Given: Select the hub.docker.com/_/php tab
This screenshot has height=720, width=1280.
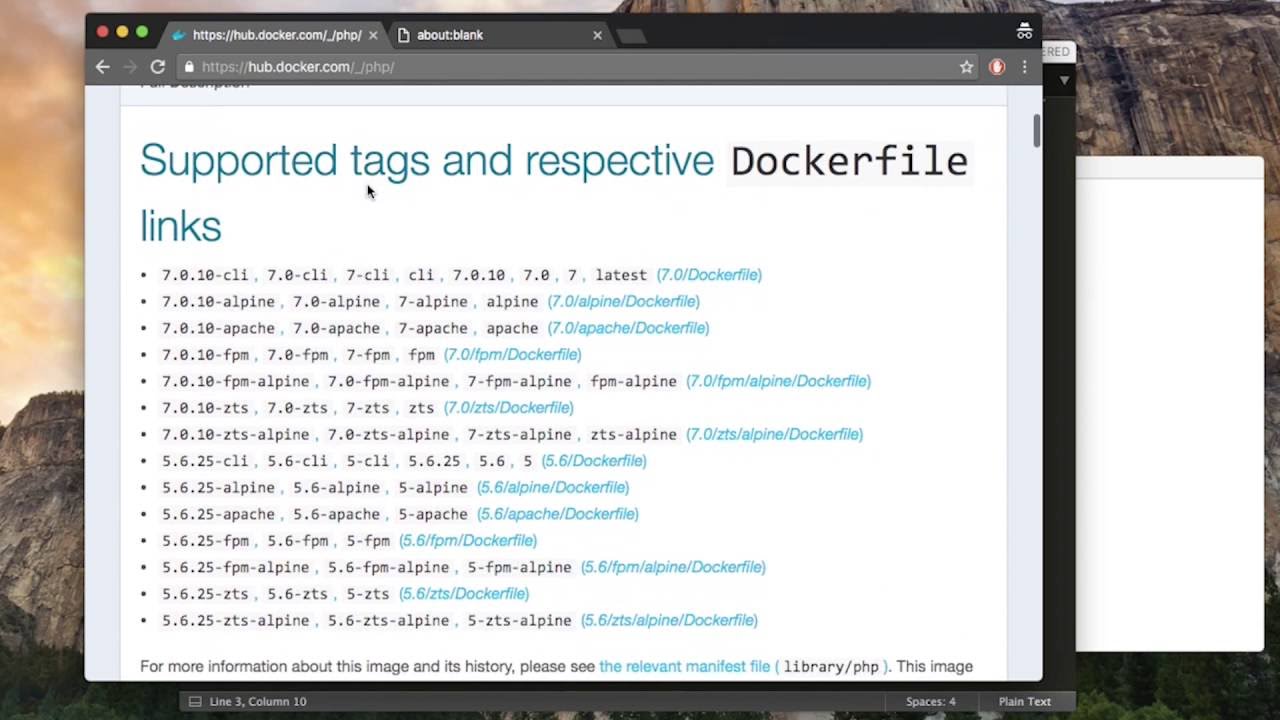Looking at the screenshot, I should pyautogui.click(x=276, y=35).
